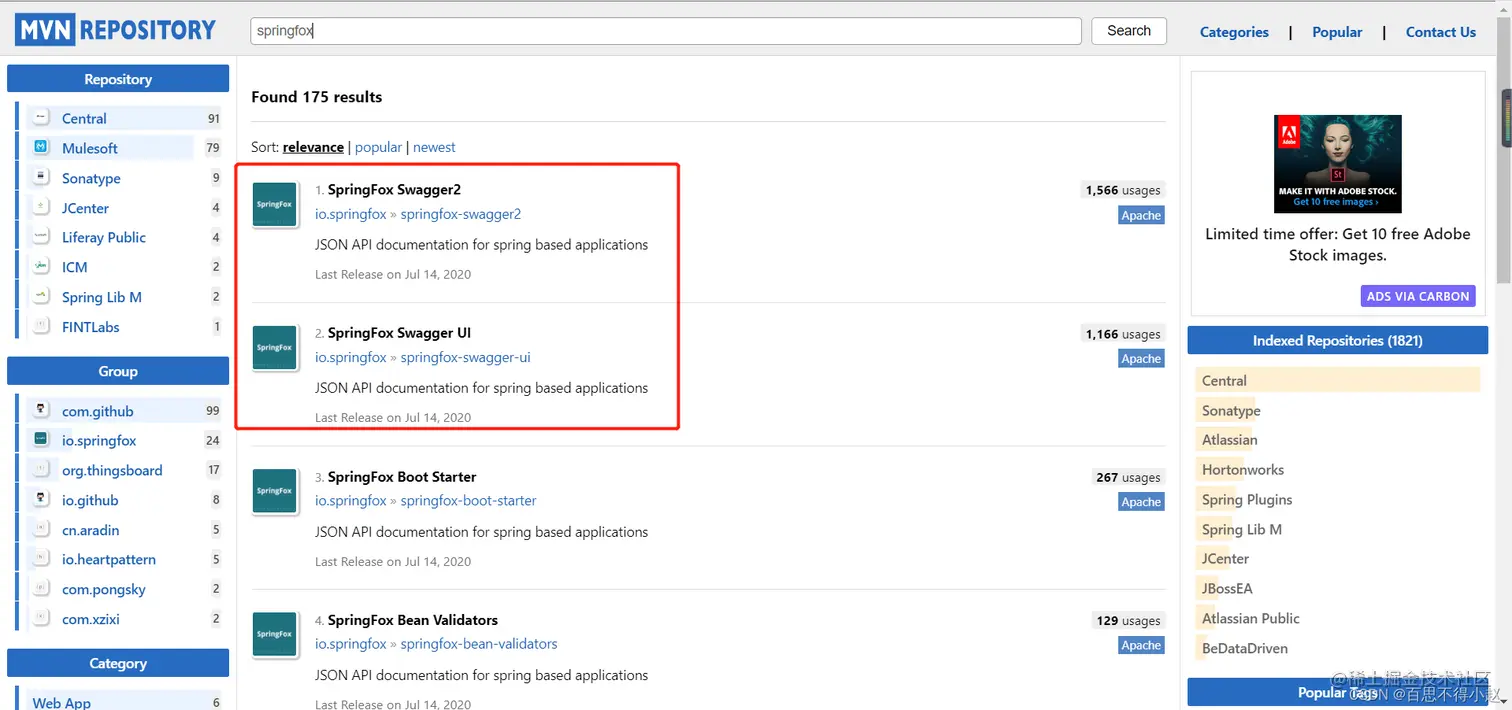Open the springfox-swagger2 artifact link
1512x710 pixels.
click(x=461, y=214)
